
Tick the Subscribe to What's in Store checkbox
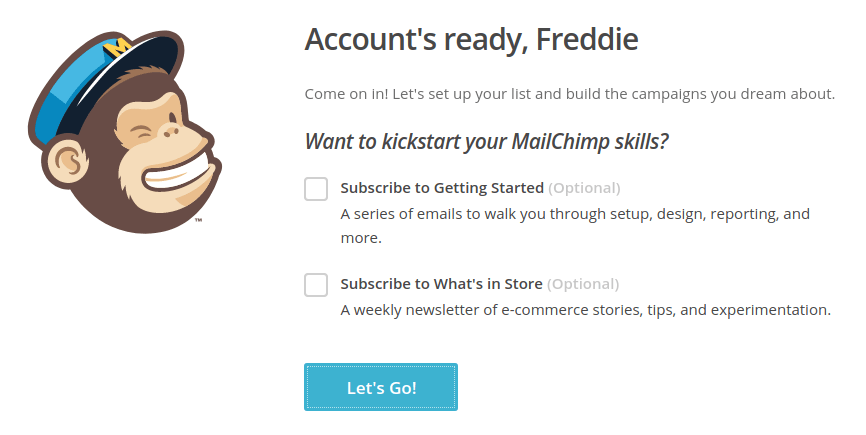316,285
